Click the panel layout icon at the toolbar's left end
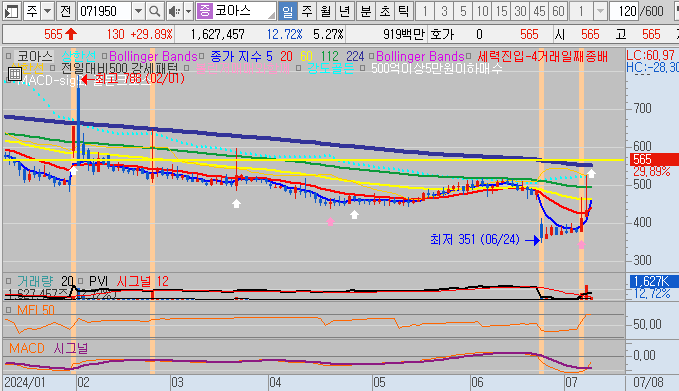The height and width of the screenshot is (391, 679). click(x=11, y=11)
